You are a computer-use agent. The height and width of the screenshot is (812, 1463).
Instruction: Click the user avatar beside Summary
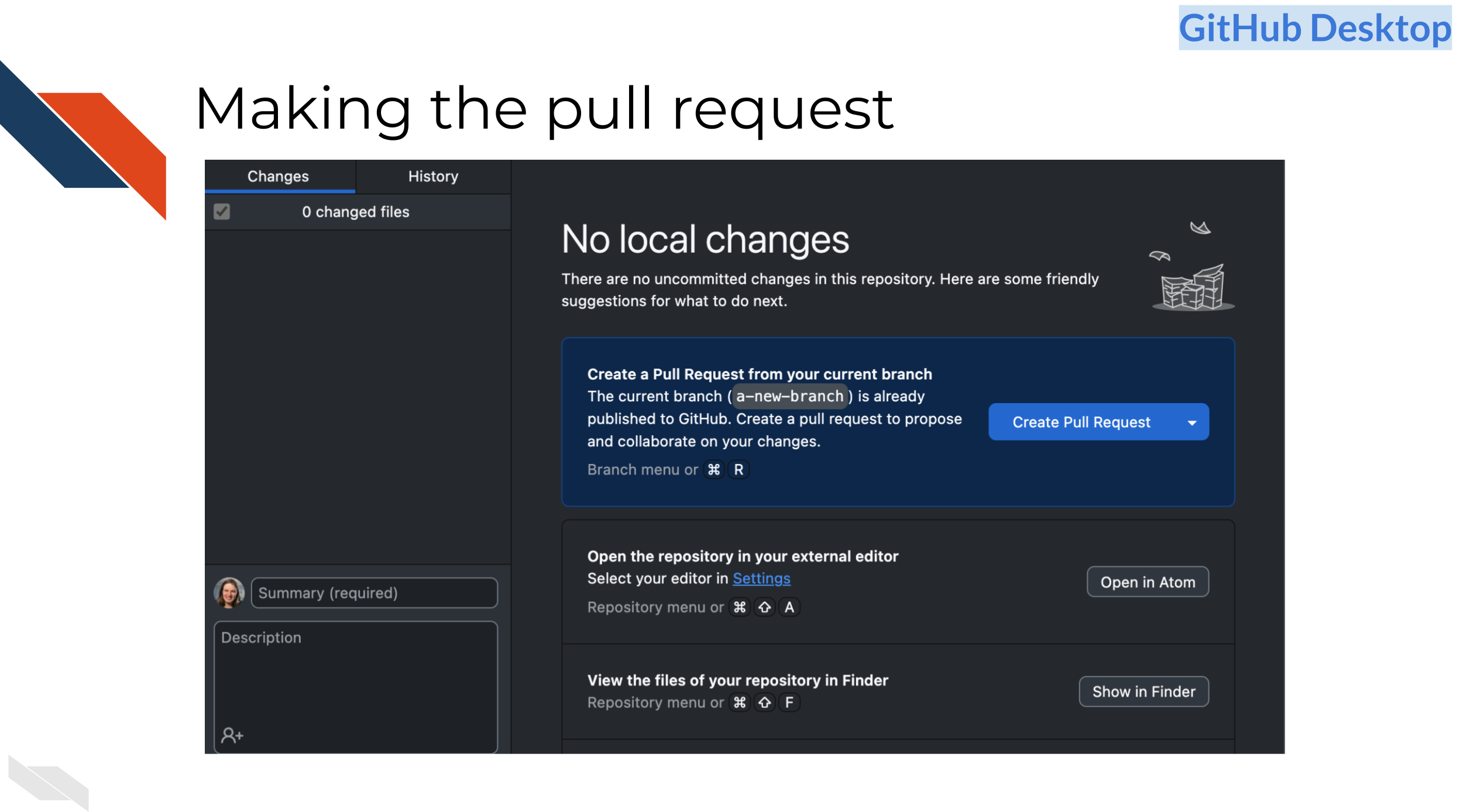(x=229, y=593)
